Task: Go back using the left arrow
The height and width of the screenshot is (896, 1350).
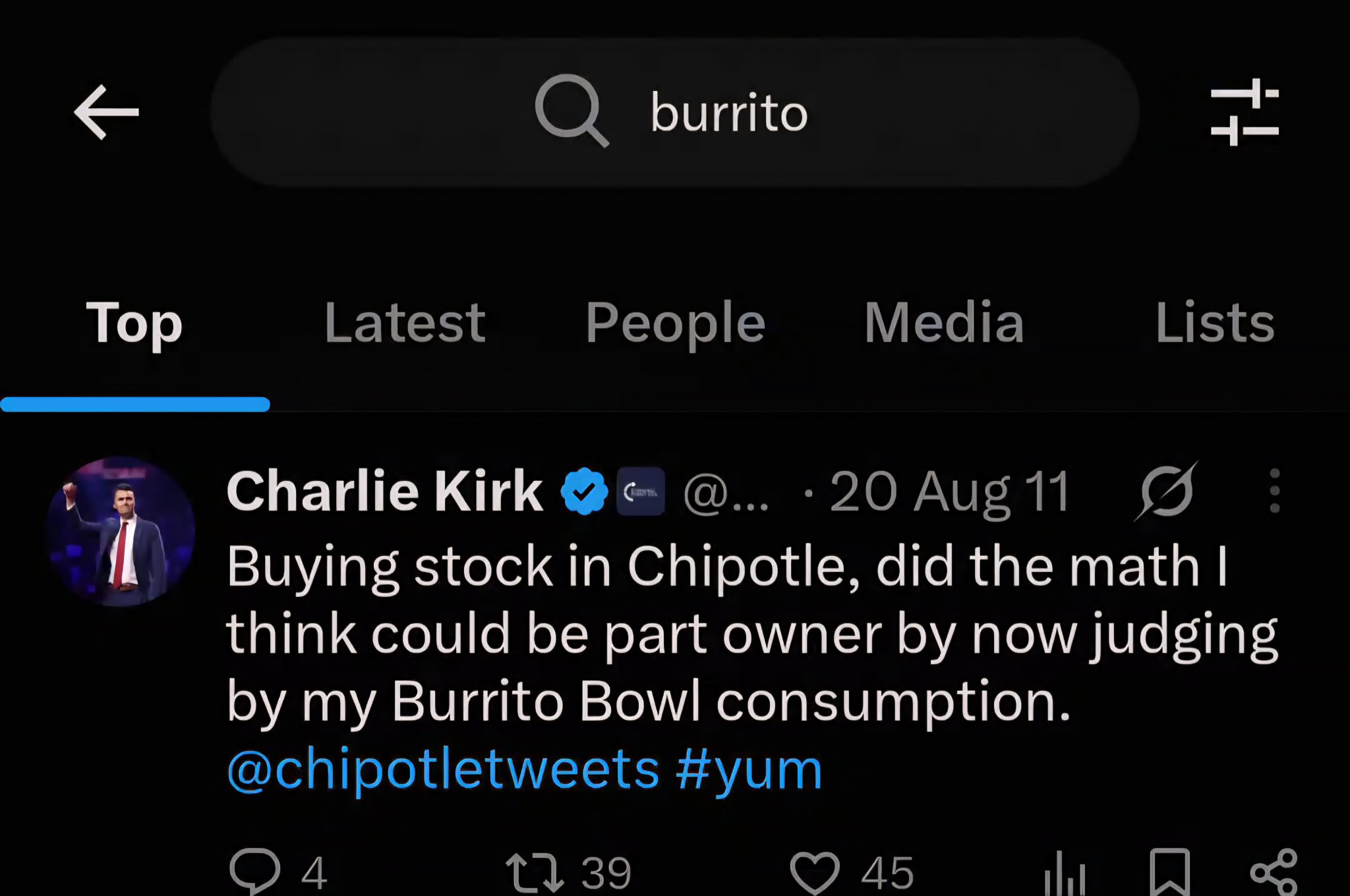Action: point(106,112)
